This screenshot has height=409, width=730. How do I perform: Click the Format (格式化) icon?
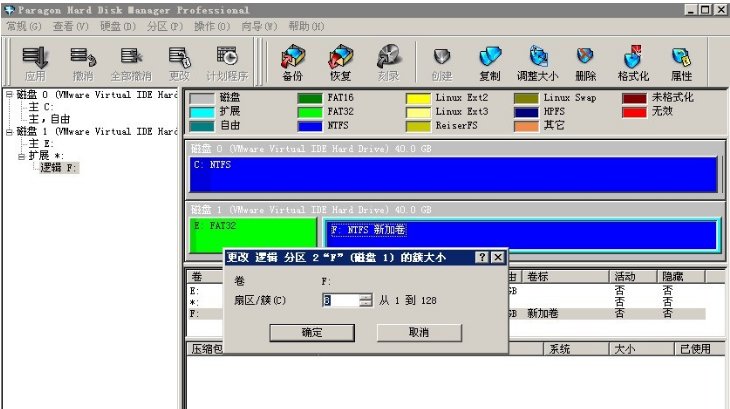click(633, 64)
